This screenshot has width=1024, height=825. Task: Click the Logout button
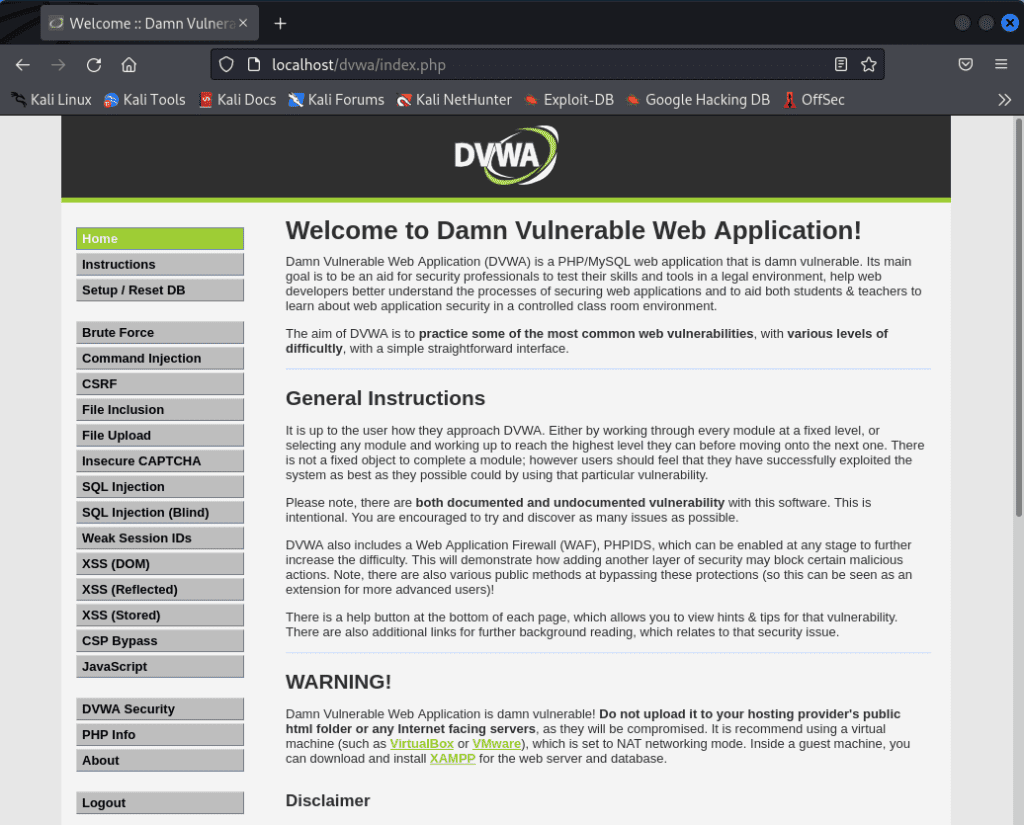(160, 803)
